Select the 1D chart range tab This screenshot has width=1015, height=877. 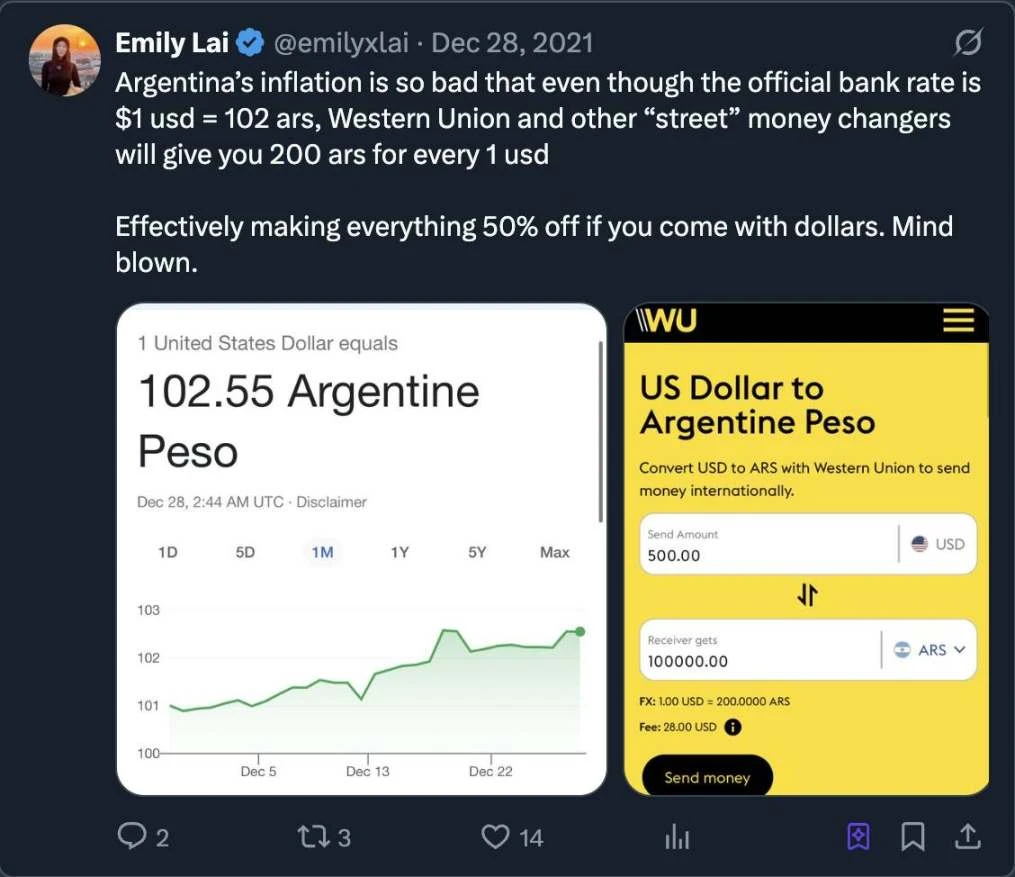point(168,552)
